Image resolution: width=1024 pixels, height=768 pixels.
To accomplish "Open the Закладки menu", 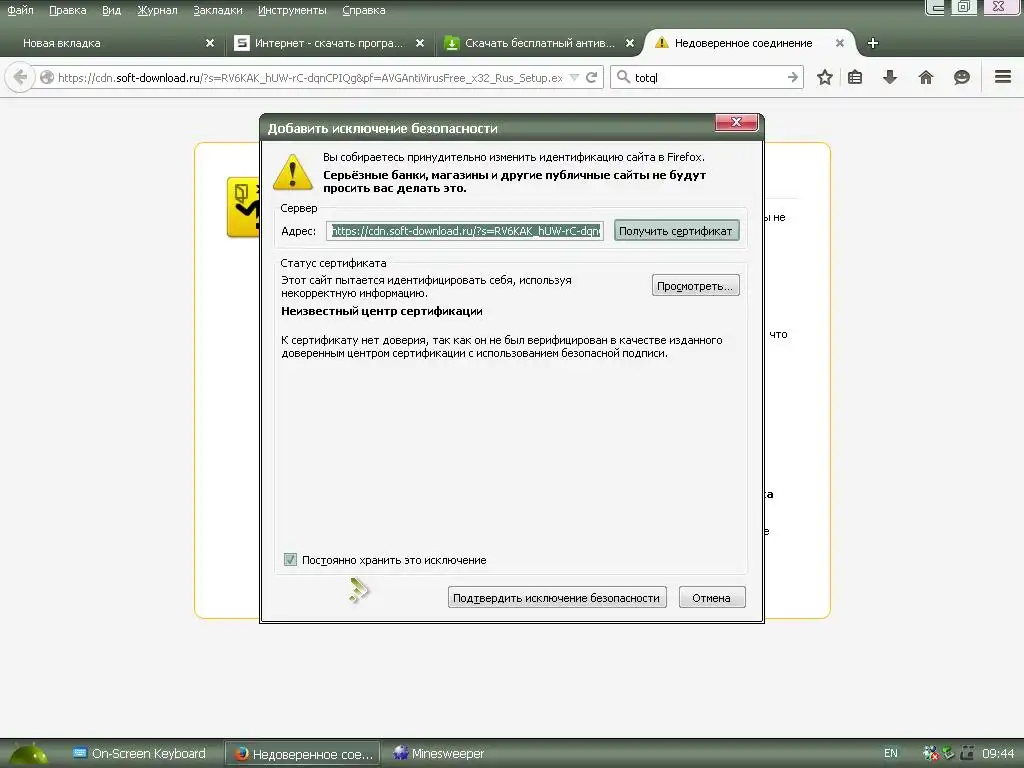I will 217,10.
